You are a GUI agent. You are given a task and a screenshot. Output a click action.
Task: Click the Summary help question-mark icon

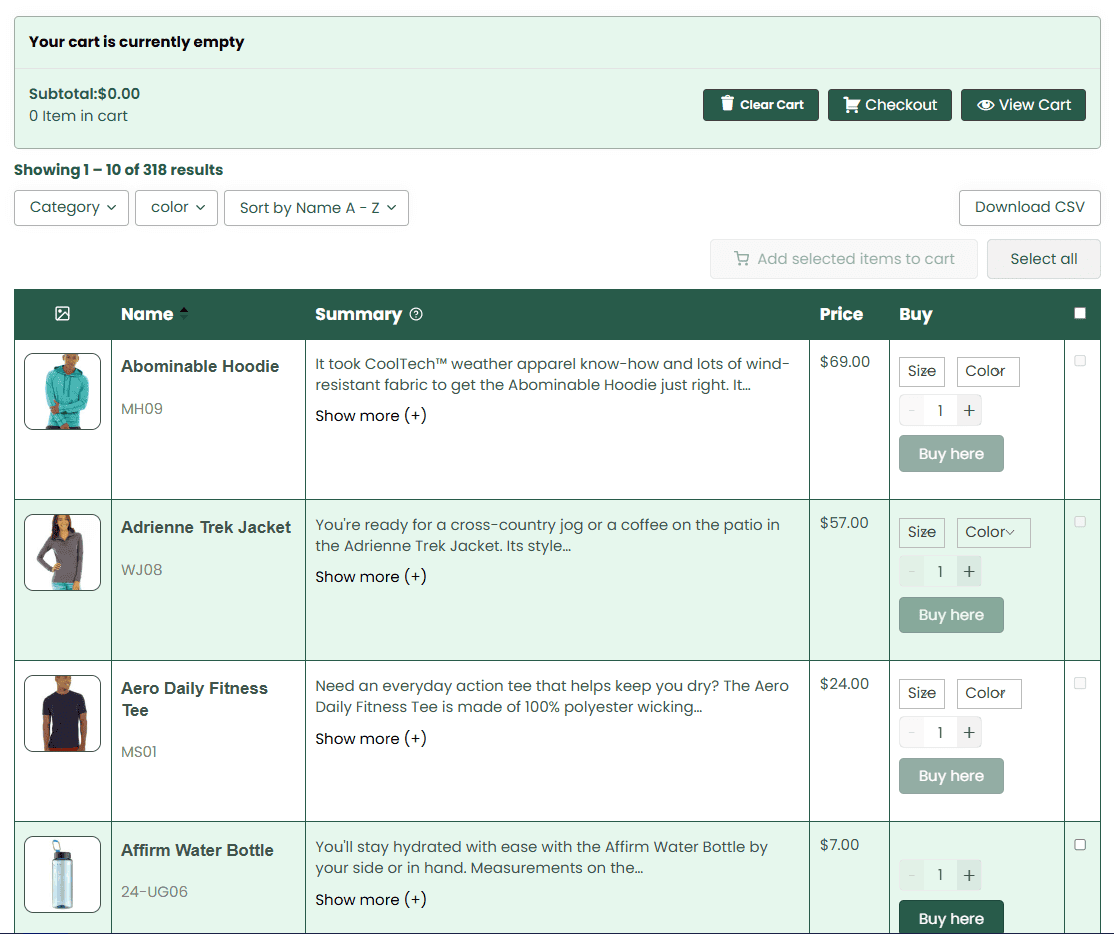coord(416,314)
